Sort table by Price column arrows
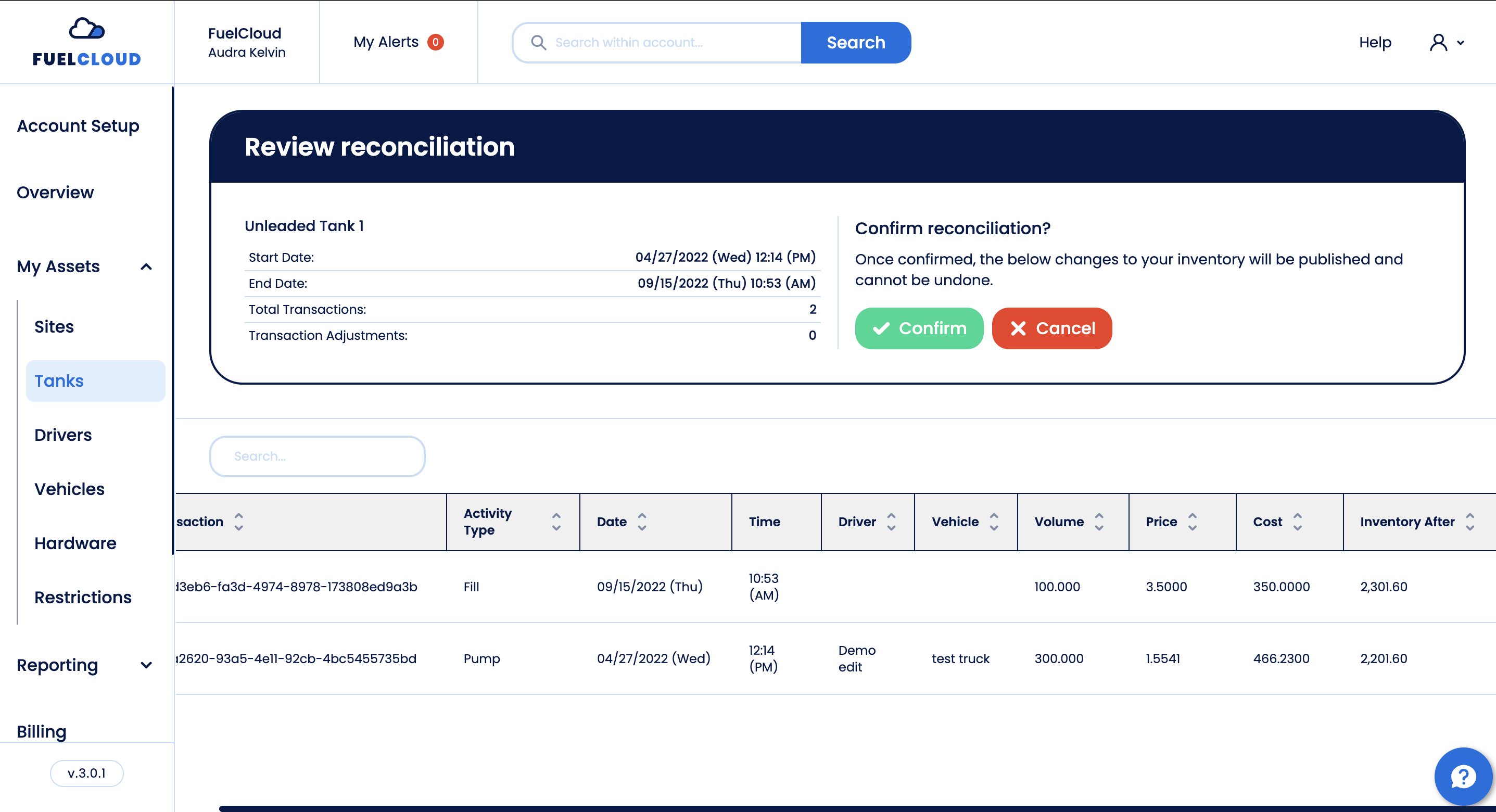Viewport: 1496px width, 812px height. pyautogui.click(x=1192, y=522)
